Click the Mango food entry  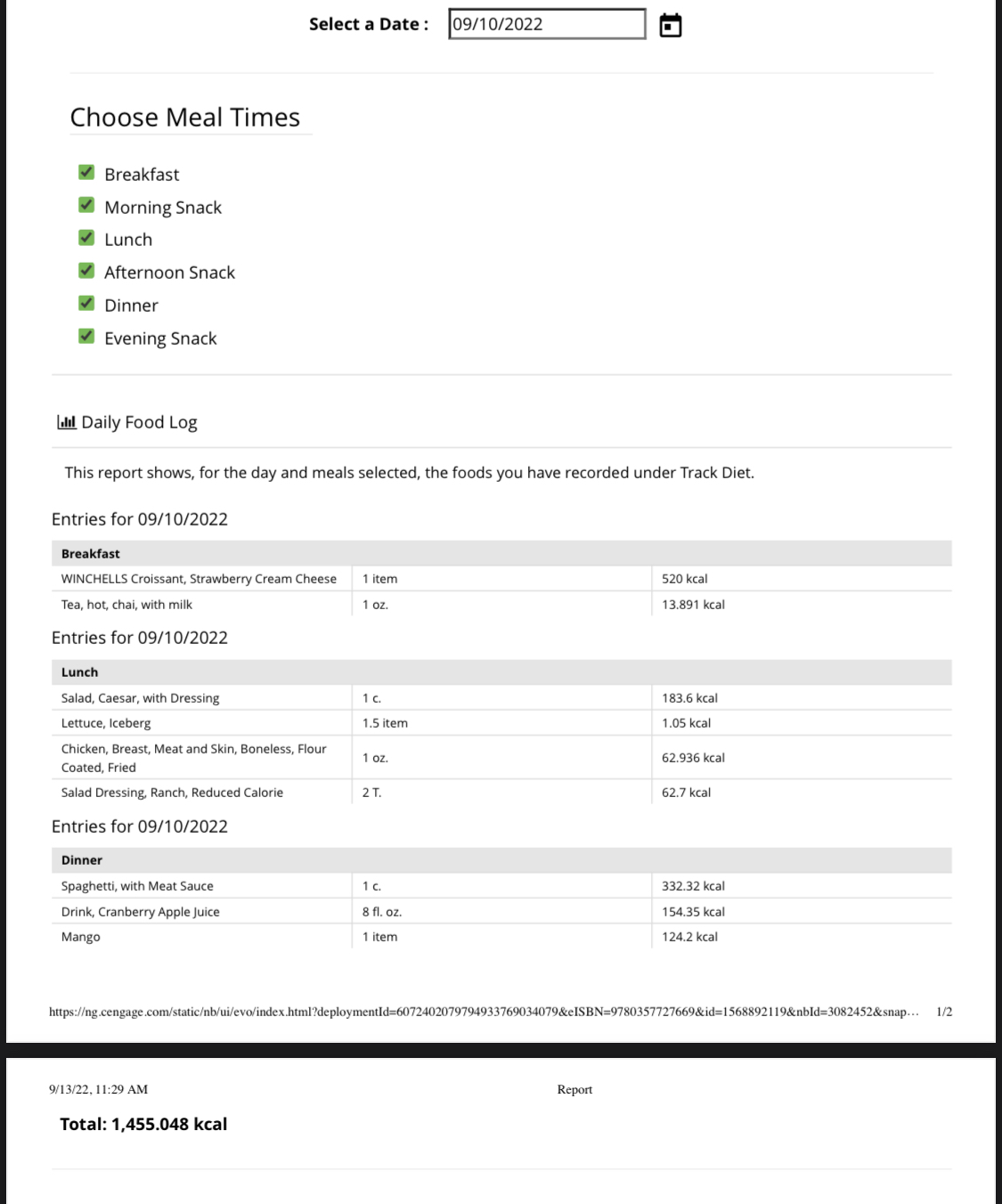pyautogui.click(x=81, y=937)
